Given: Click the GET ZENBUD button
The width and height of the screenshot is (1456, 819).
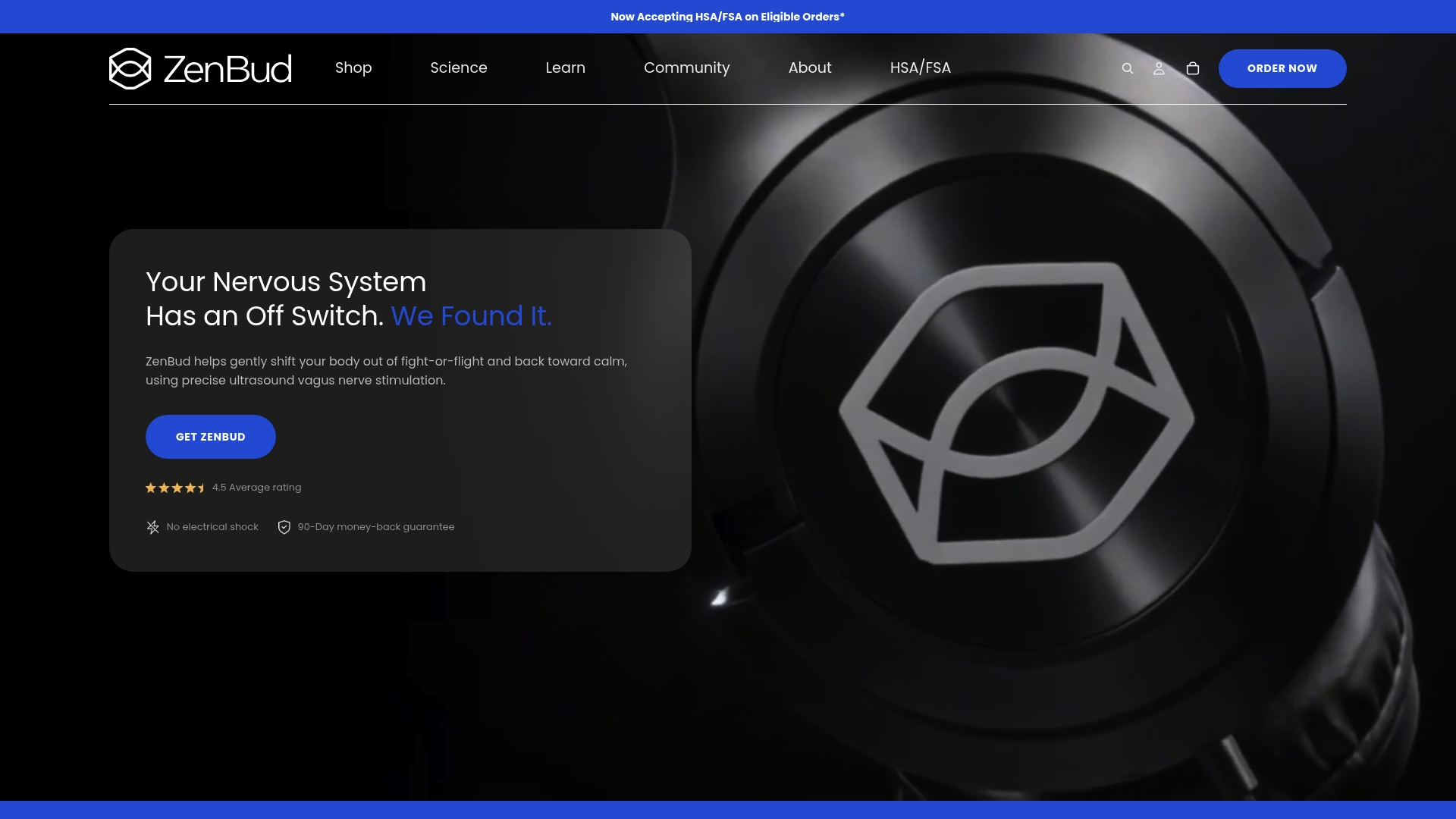Looking at the screenshot, I should (x=211, y=437).
